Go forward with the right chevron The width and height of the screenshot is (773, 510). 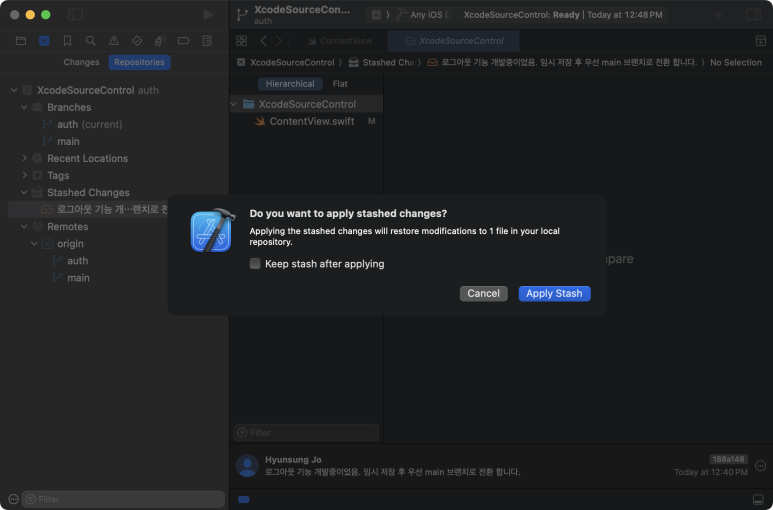(279, 40)
